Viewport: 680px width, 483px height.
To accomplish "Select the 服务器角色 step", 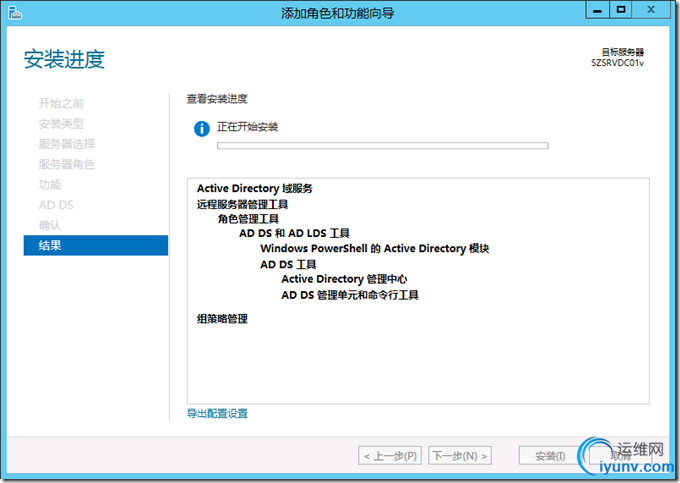I will pos(67,164).
